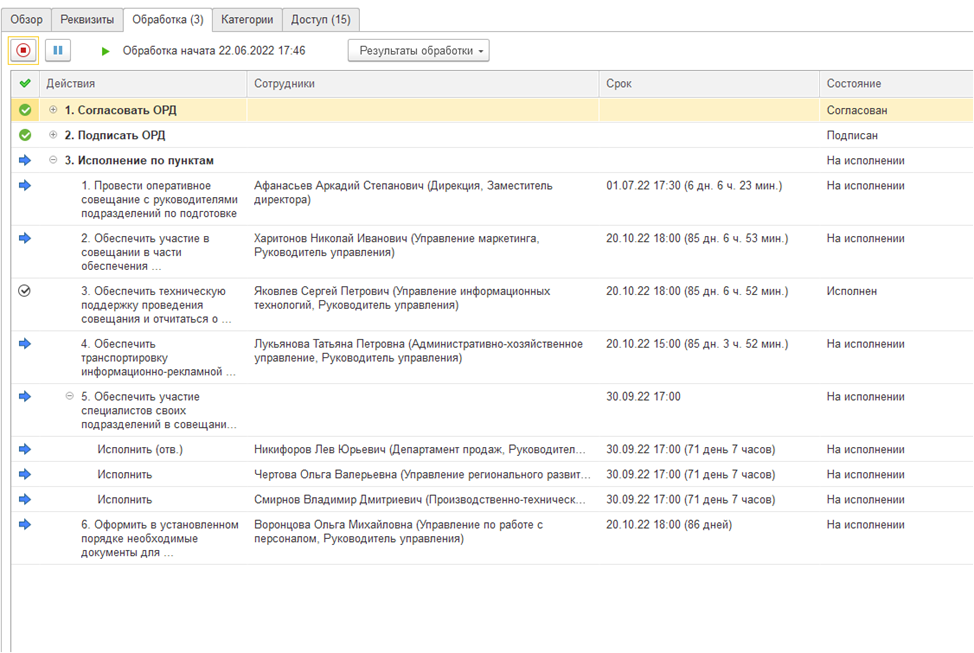Image resolution: width=974 pixels, height=653 pixels.
Task: Open the Результаты обработки dropdown
Action: click(419, 51)
